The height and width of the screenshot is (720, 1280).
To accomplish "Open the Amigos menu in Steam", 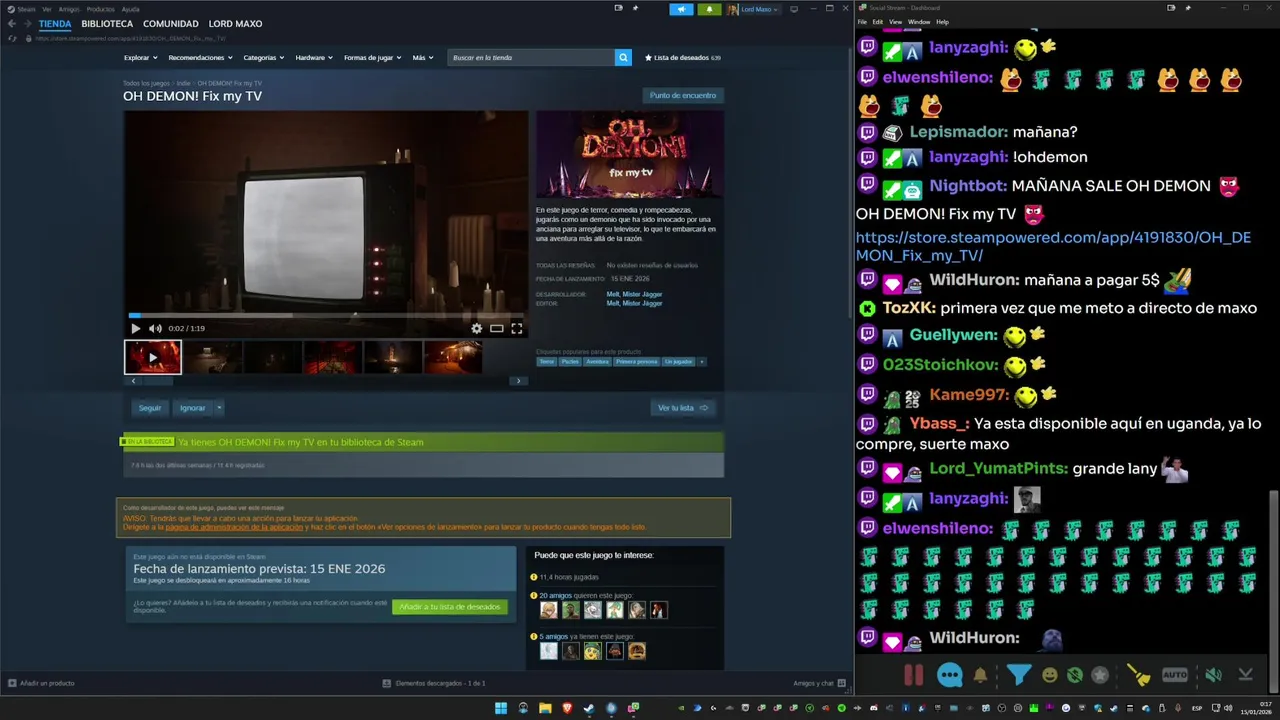I will 69,9.
